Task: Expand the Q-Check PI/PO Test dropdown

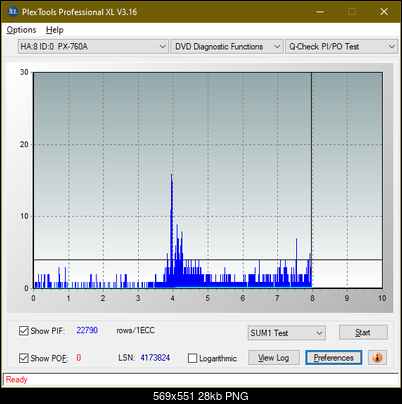Action: coord(341,47)
